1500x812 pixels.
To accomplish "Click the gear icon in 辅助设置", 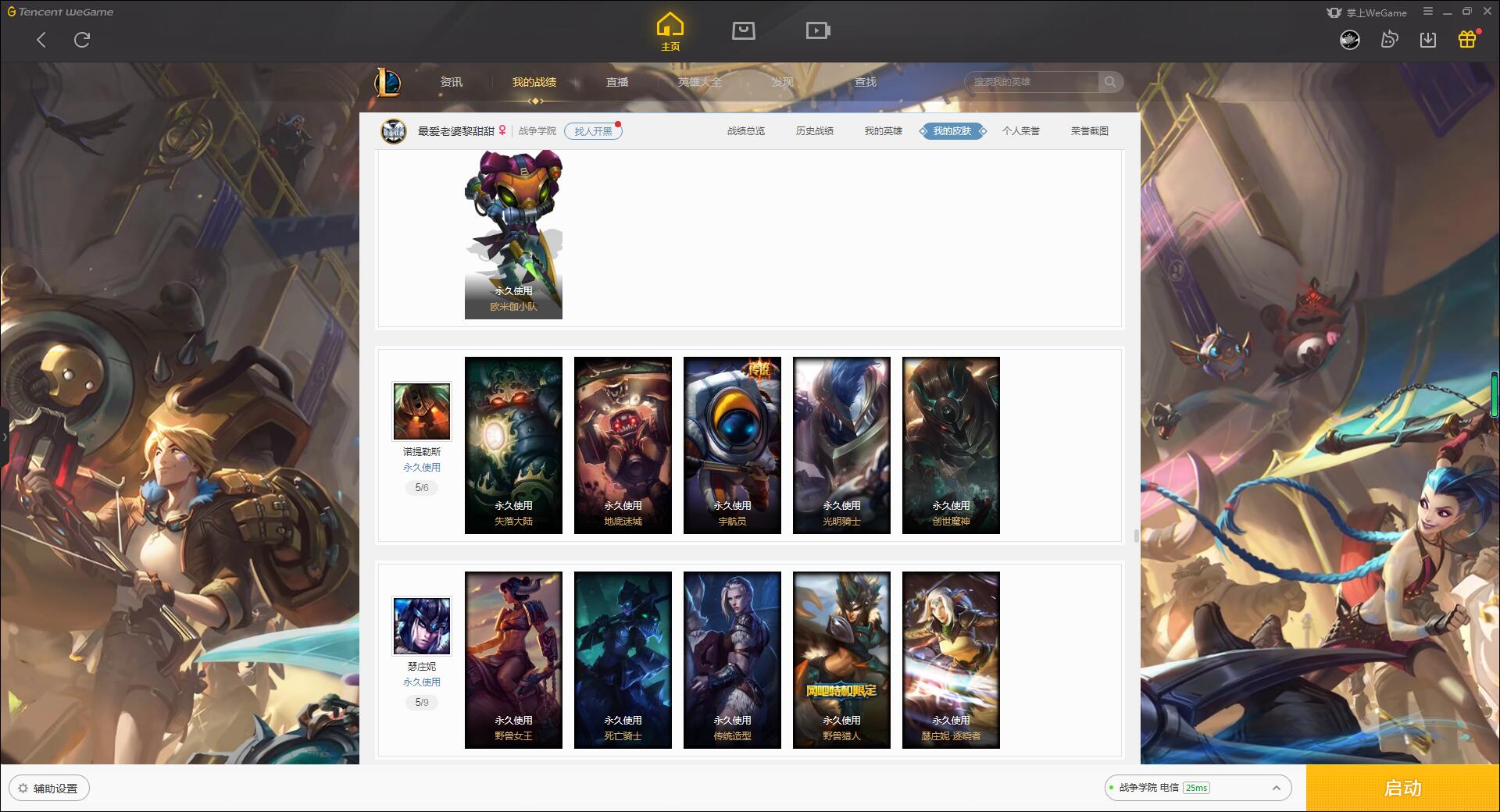I will (x=23, y=789).
